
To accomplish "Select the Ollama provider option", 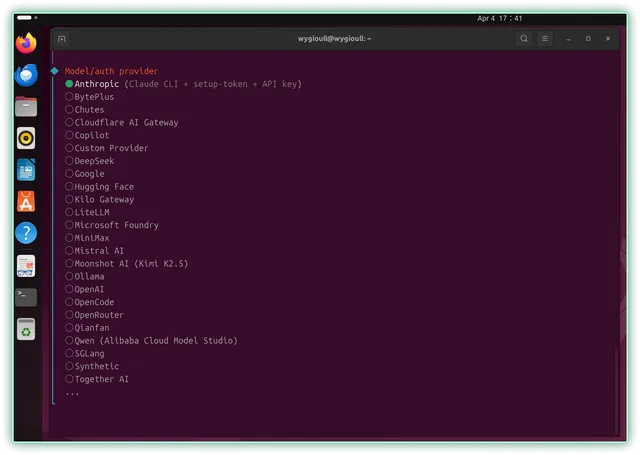I will [x=85, y=276].
